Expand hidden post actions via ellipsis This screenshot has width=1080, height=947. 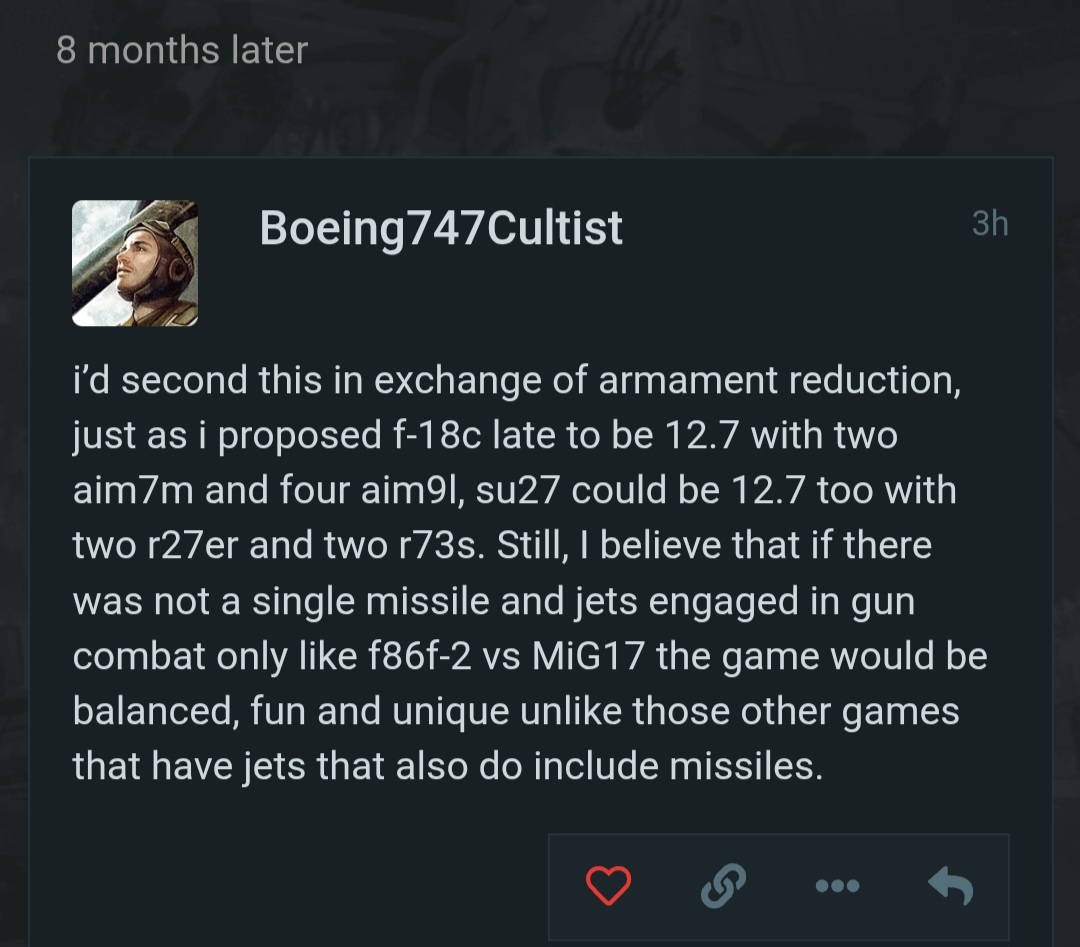point(837,886)
